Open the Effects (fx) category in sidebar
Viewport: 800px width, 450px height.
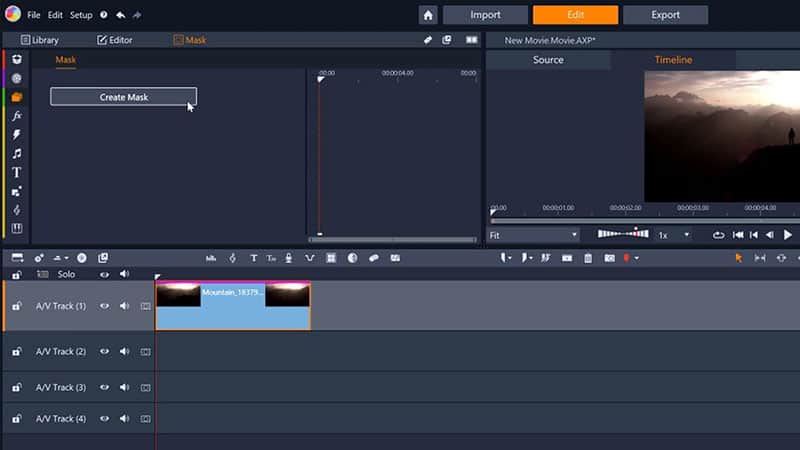pos(17,116)
